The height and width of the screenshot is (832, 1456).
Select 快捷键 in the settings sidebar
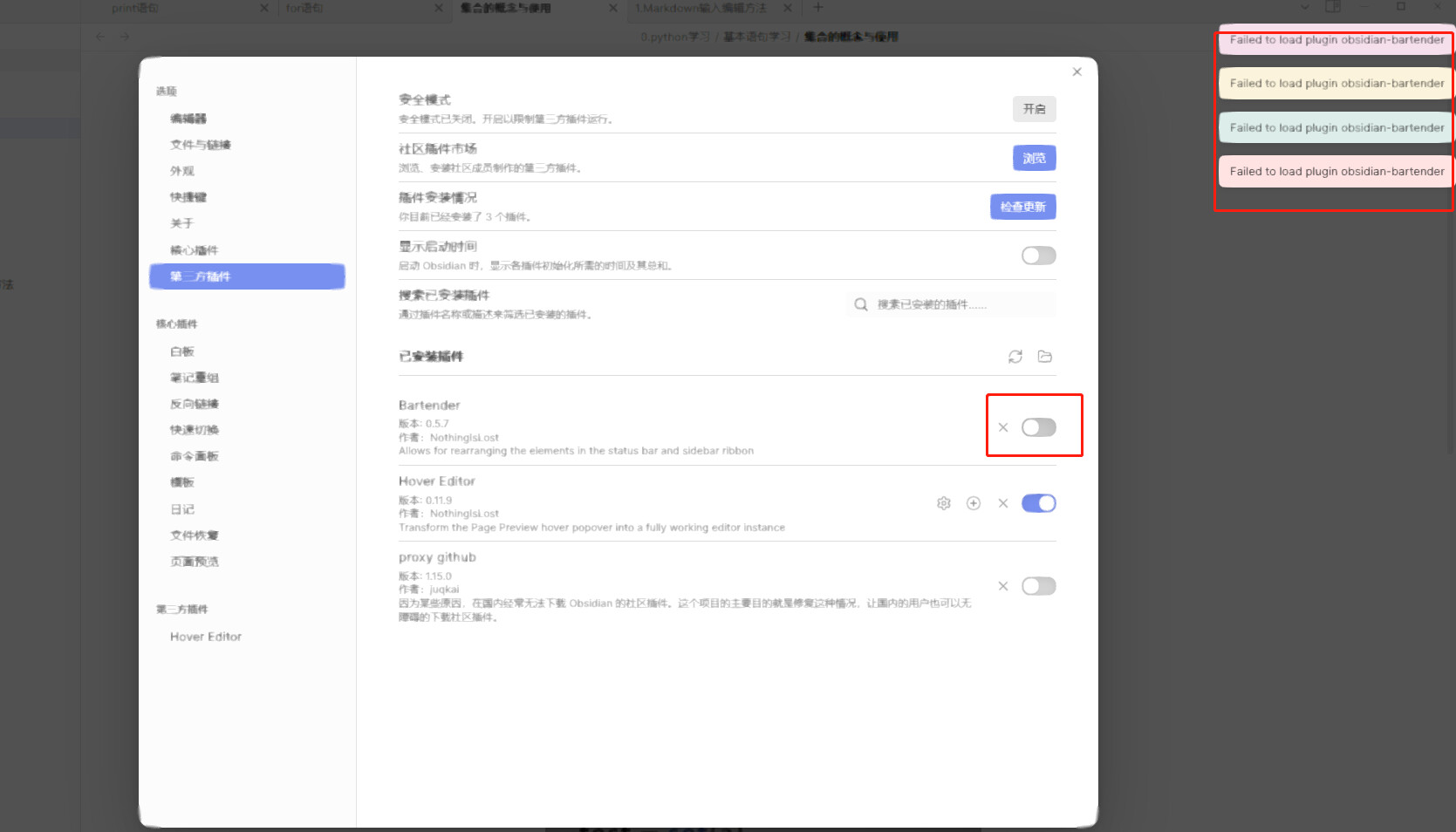click(x=188, y=197)
